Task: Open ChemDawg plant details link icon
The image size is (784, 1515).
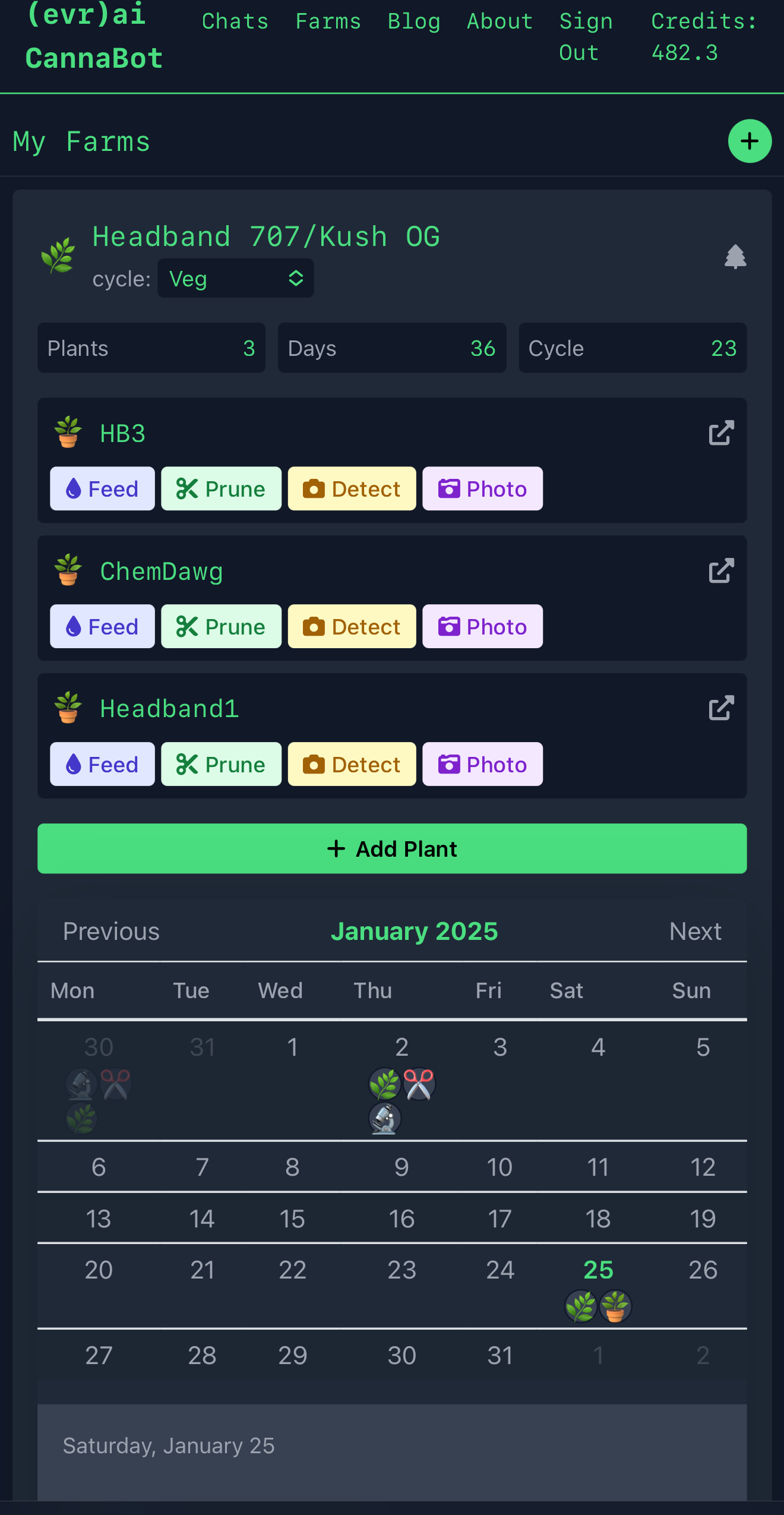Action: point(721,571)
